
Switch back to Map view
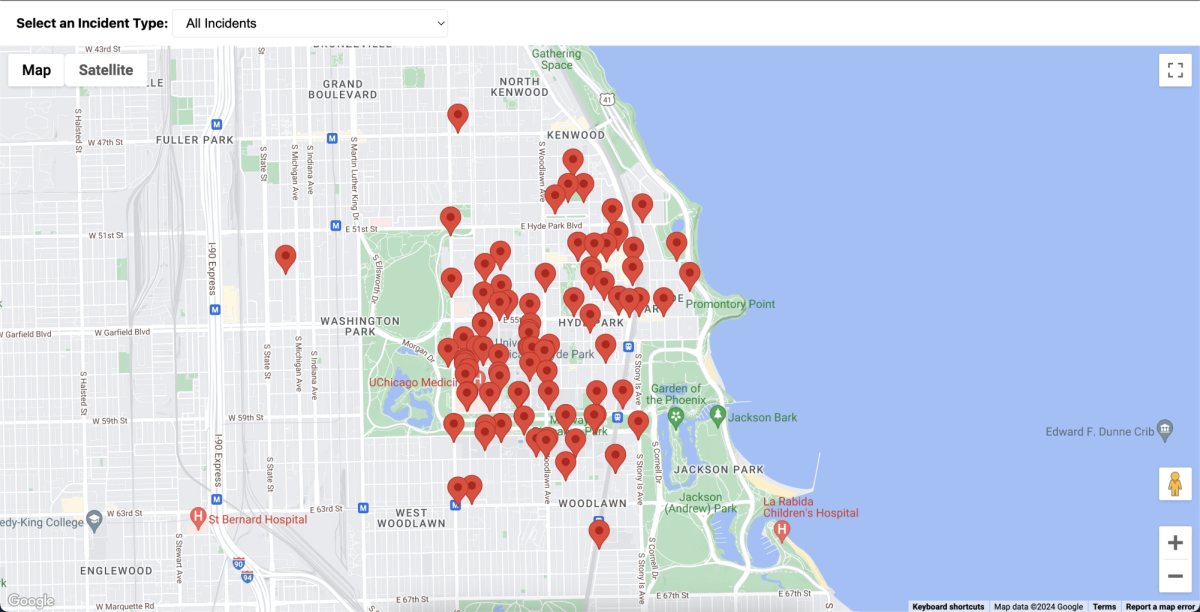36,70
